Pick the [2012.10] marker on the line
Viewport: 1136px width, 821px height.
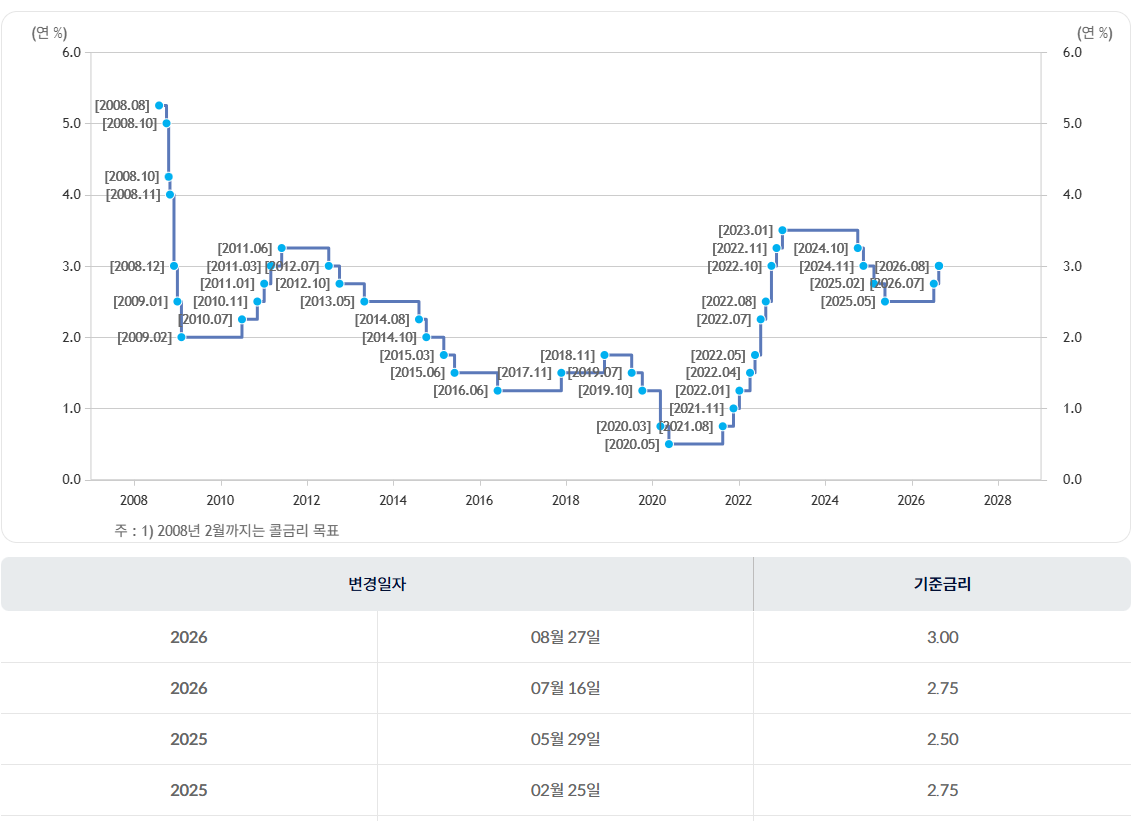(339, 283)
